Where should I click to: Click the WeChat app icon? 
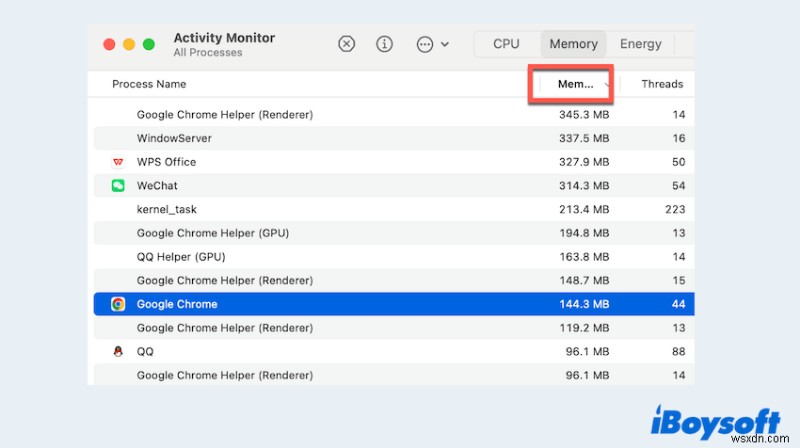click(x=118, y=186)
